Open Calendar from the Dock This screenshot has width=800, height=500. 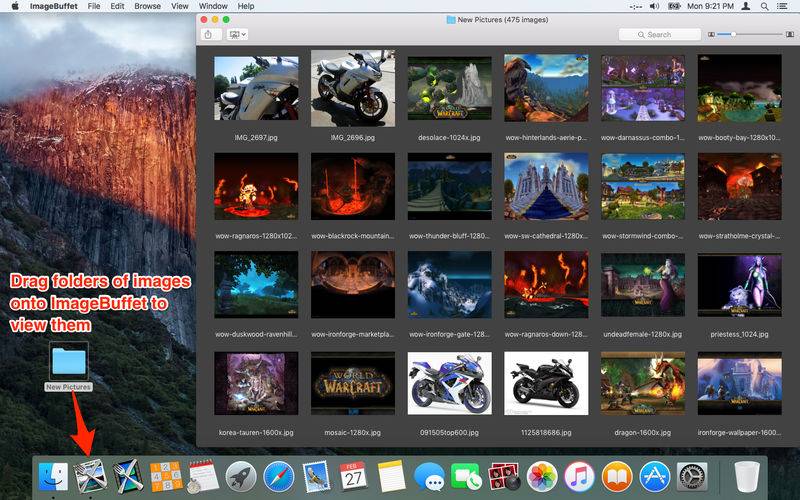(354, 477)
